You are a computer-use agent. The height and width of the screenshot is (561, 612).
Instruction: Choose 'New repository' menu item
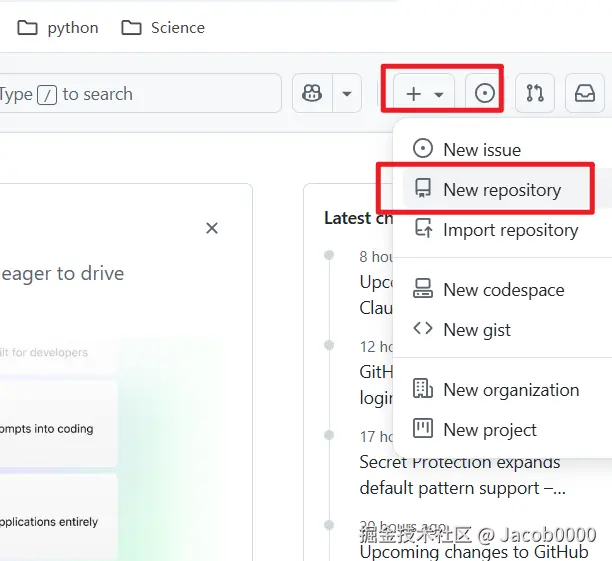(507, 189)
